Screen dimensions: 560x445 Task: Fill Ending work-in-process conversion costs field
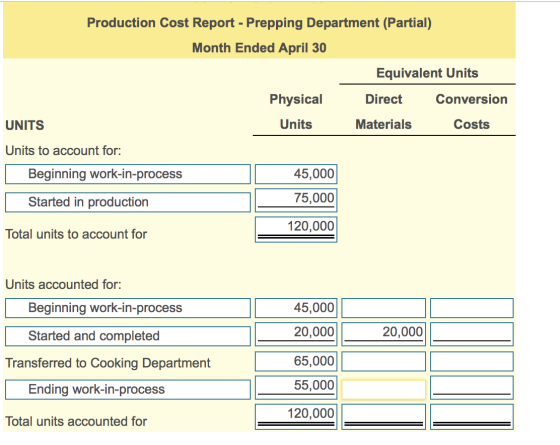[x=472, y=388]
